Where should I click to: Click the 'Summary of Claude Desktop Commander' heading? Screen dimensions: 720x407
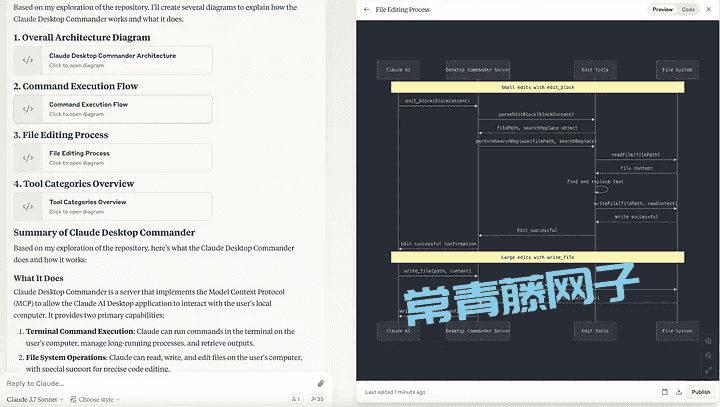[104, 232]
